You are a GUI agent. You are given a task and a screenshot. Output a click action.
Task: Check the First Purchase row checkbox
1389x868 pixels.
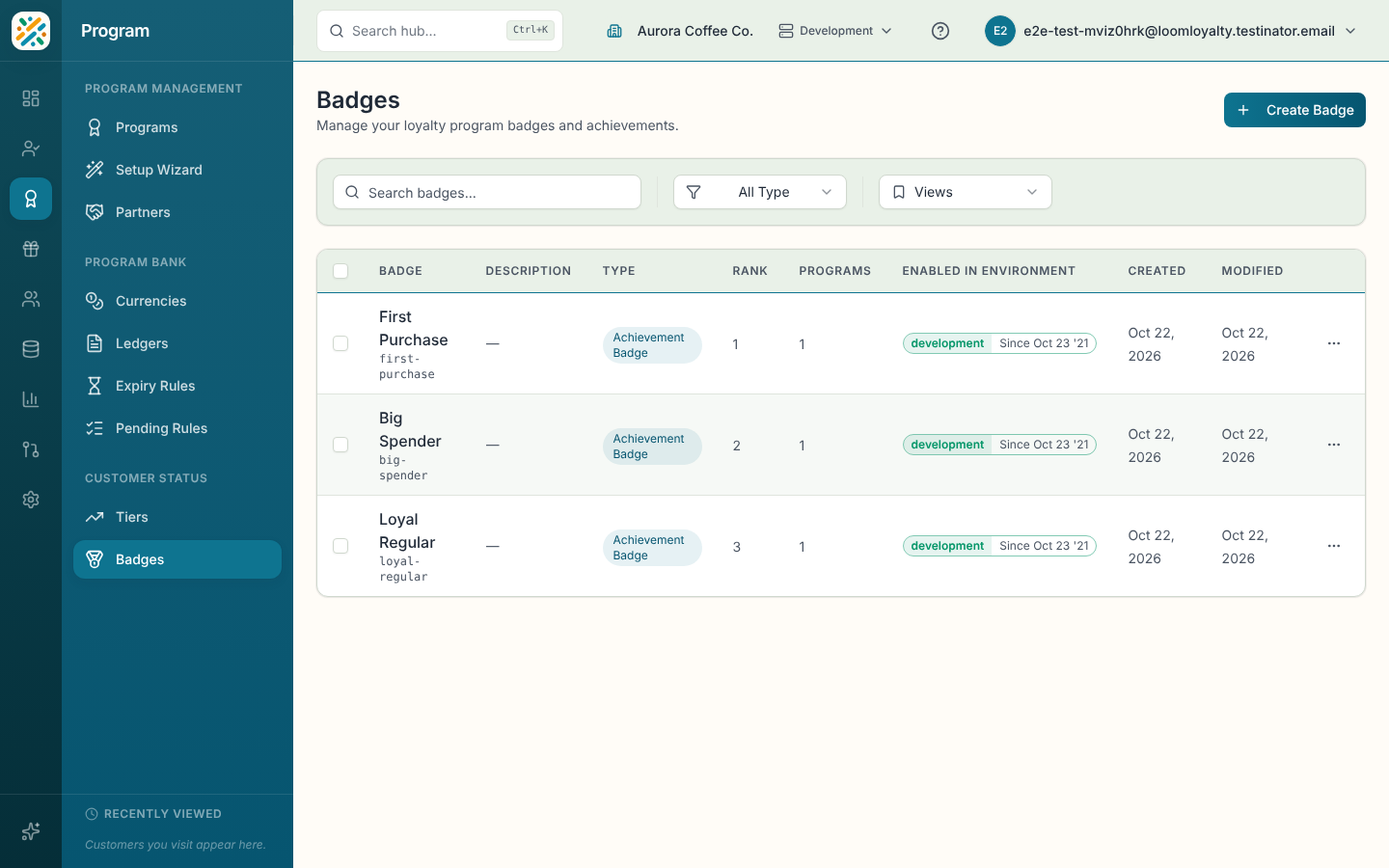(x=340, y=343)
